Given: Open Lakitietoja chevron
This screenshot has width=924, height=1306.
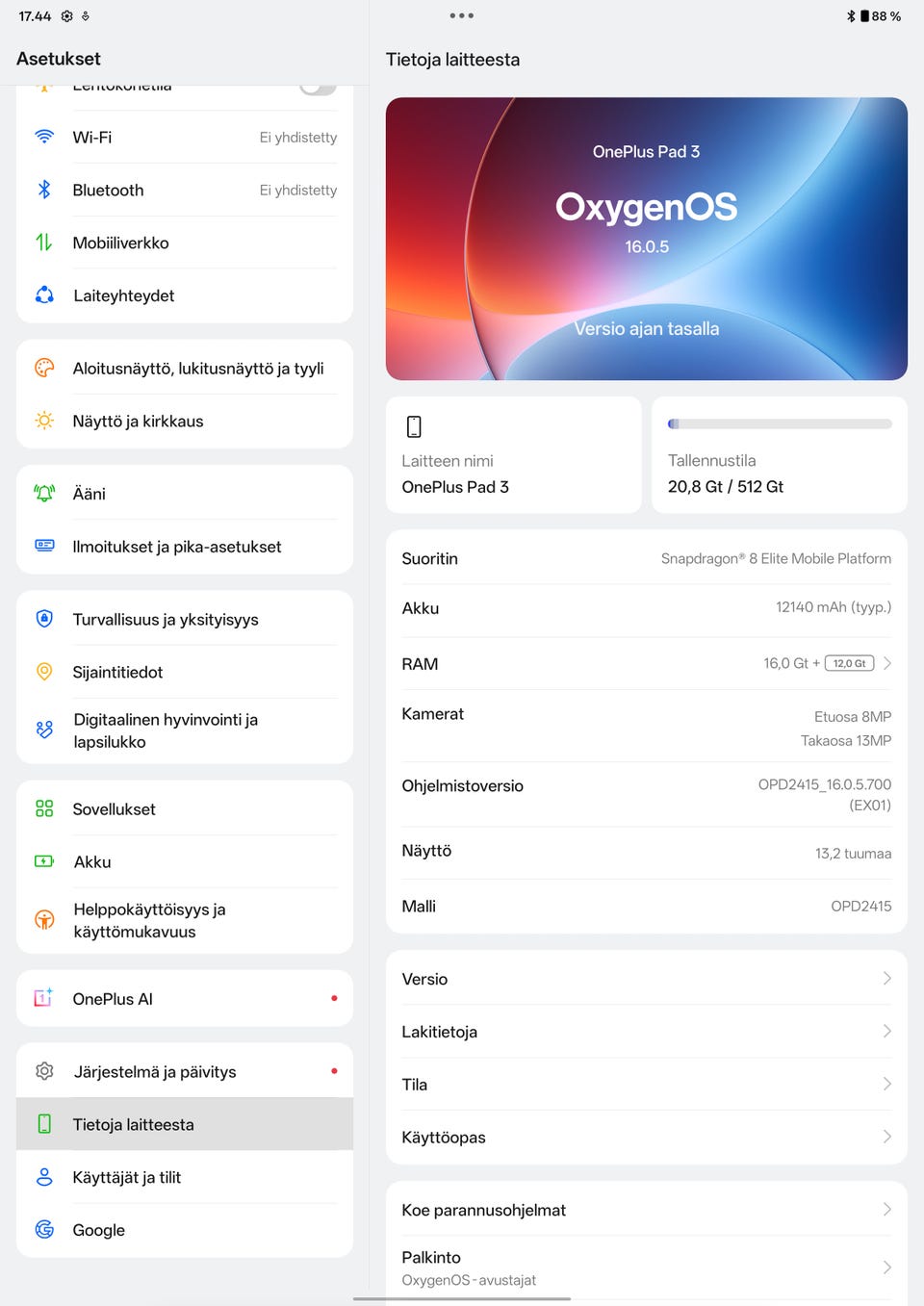Looking at the screenshot, I should coord(887,1031).
